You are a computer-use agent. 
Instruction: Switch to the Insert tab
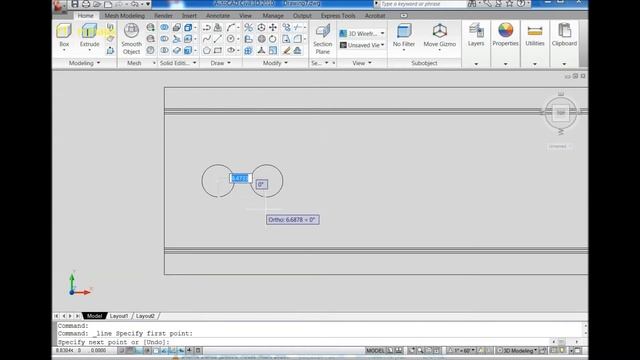tap(189, 16)
